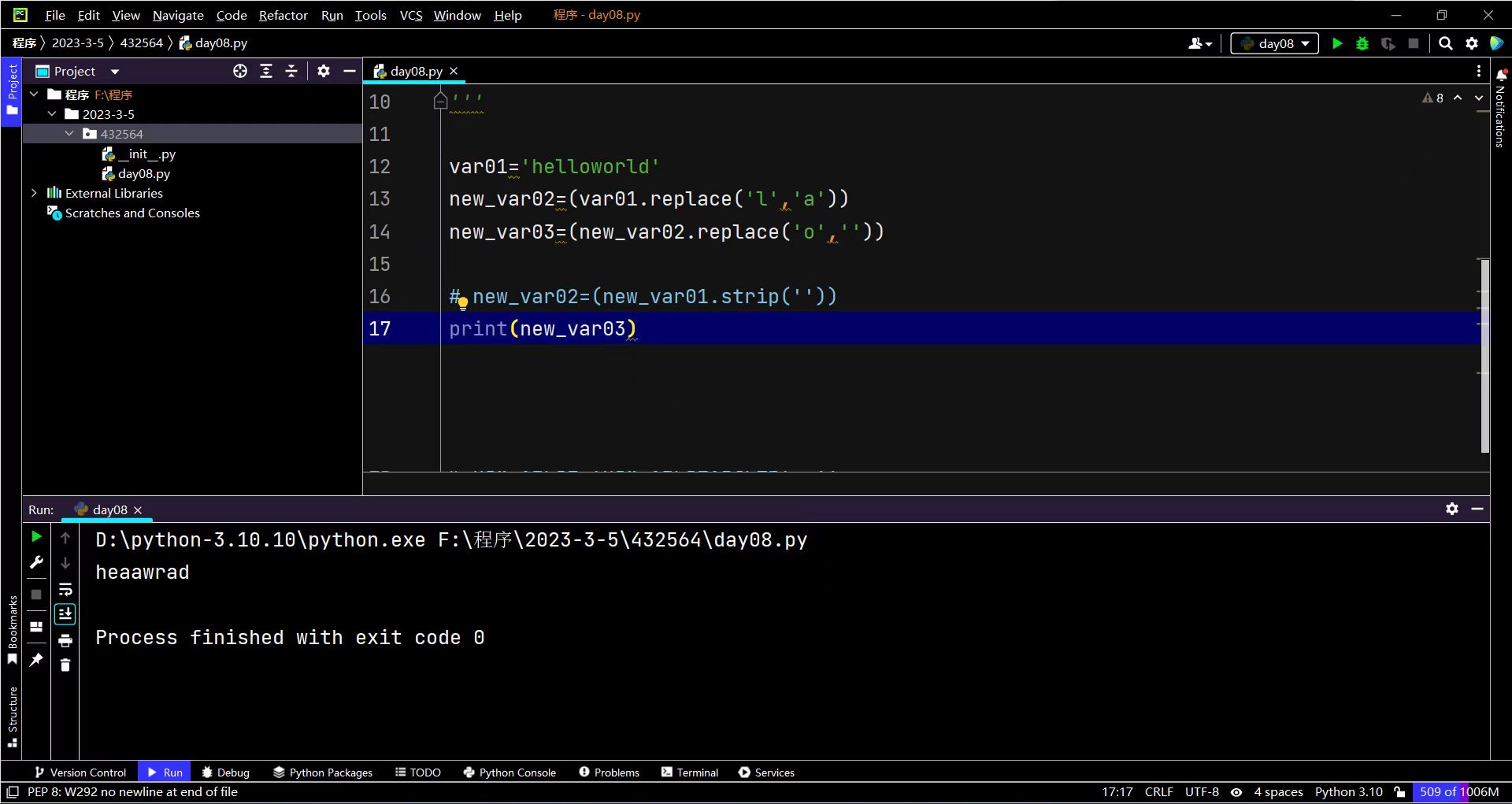Toggle read-only lock icon in status bar
The image size is (1512, 804).
1399,792
